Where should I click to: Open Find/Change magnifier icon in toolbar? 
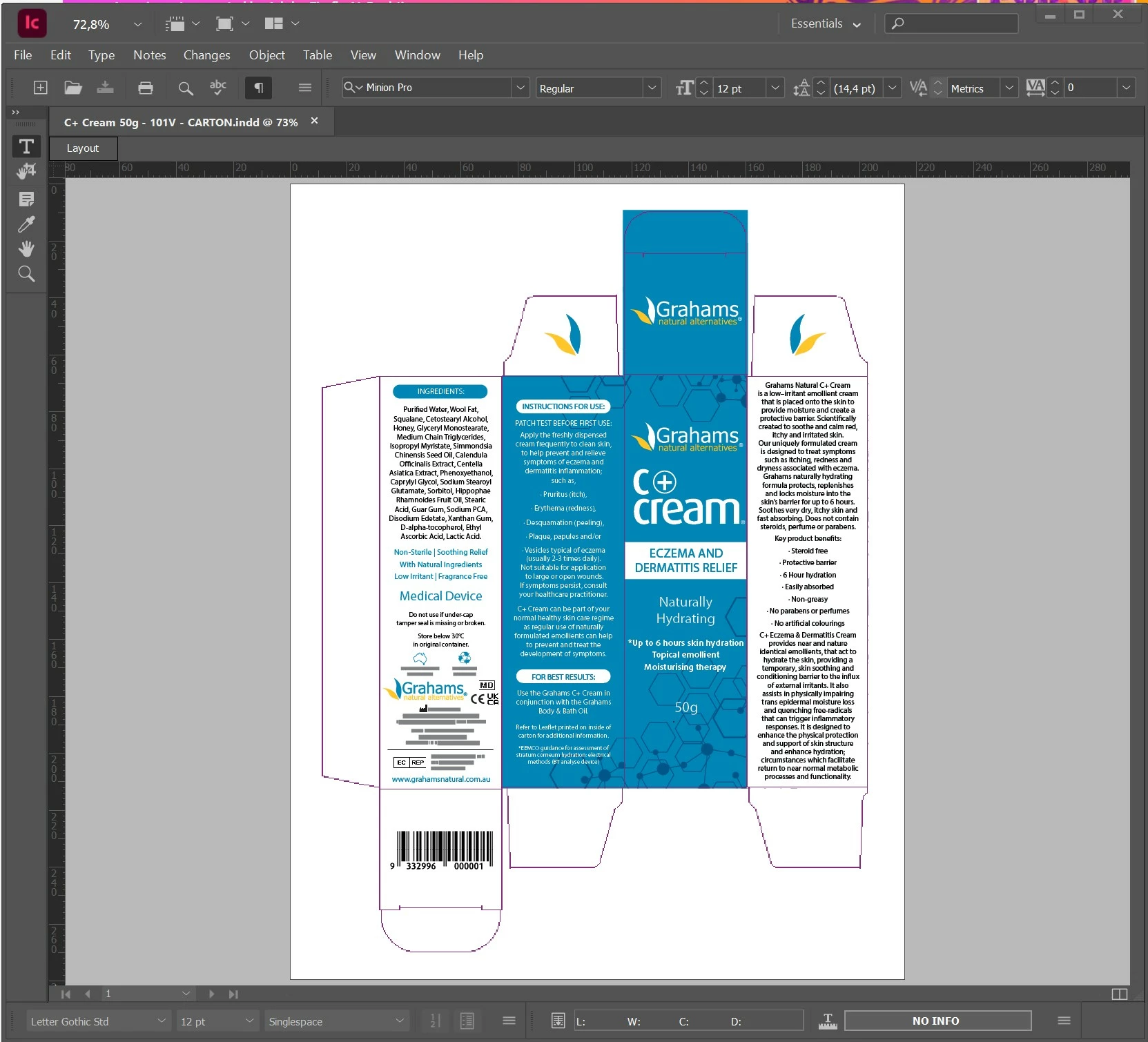pos(185,88)
